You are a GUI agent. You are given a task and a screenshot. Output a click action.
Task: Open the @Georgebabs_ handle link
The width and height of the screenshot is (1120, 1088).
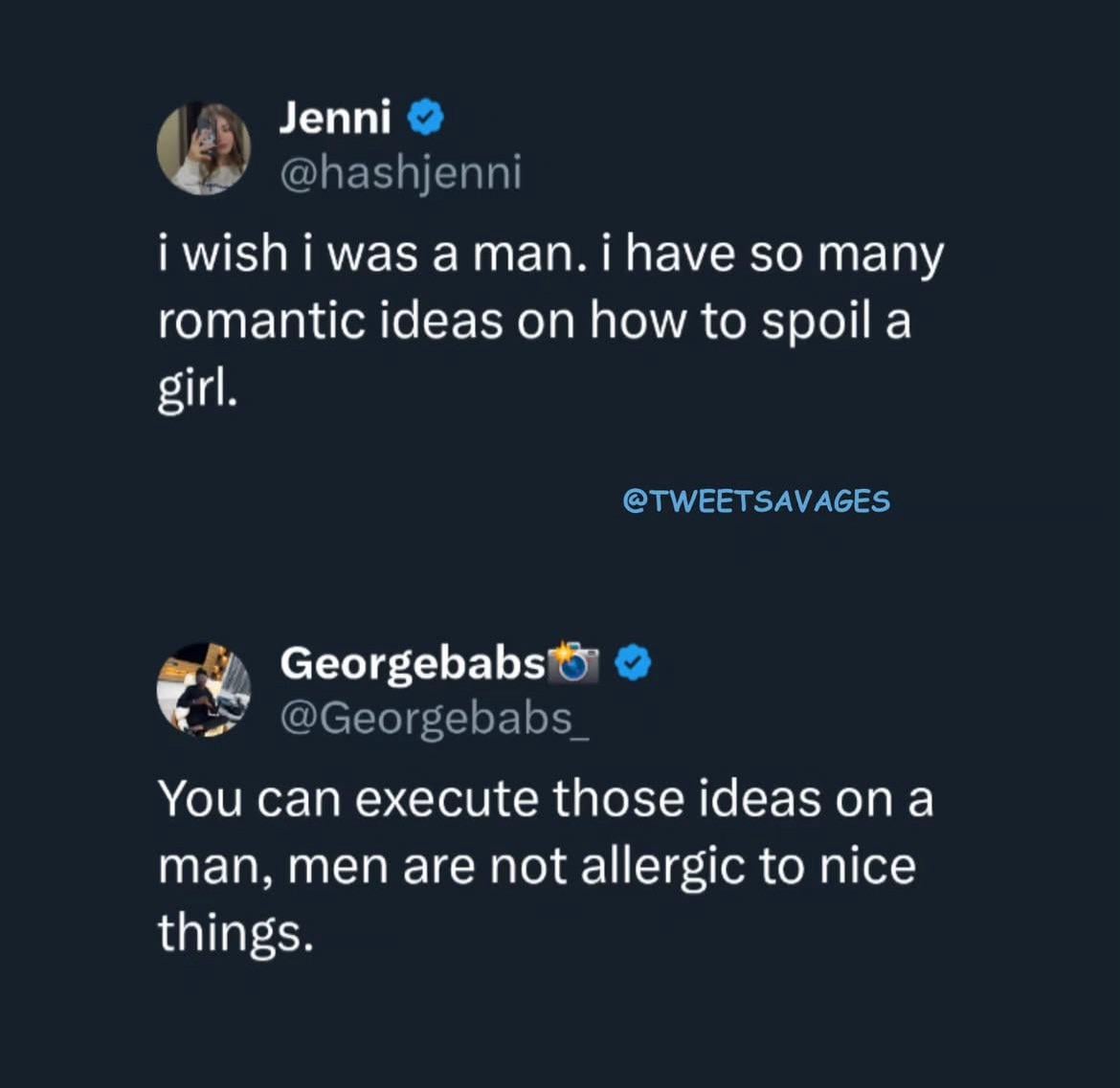pyautogui.click(x=434, y=717)
